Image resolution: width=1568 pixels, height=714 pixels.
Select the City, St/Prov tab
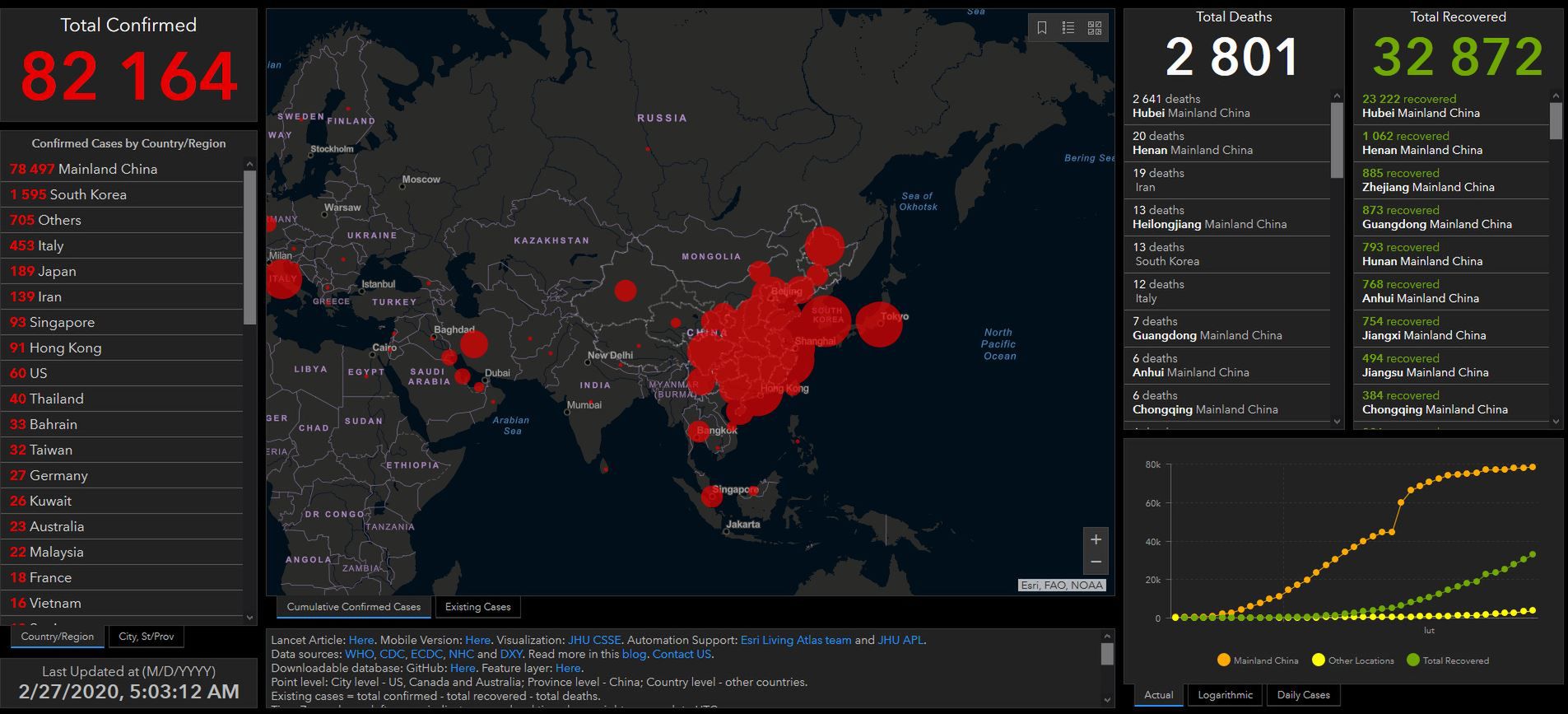tap(147, 637)
